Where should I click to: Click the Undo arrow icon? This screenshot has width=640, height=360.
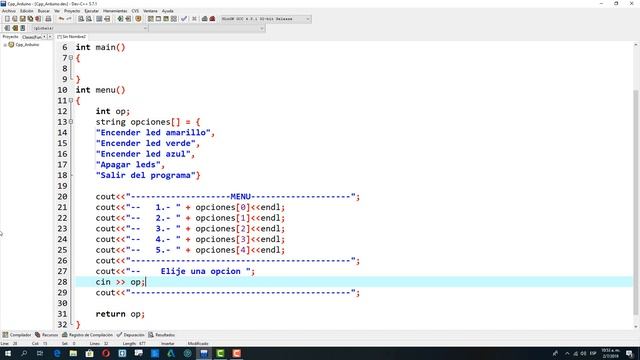(61, 19)
